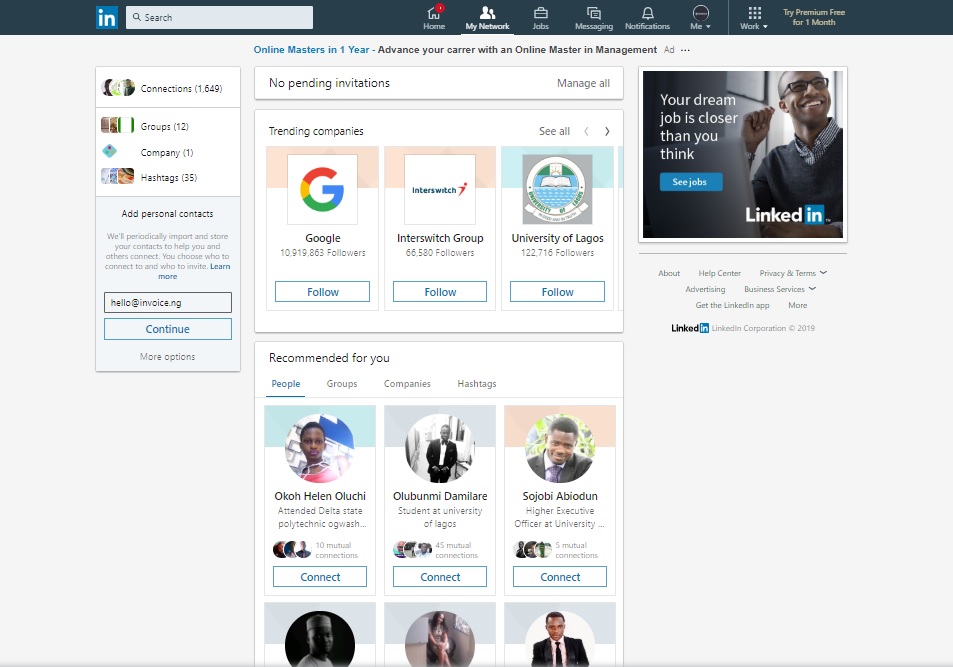953x667 pixels.
Task: Focus the Search input field
Action: pos(219,17)
